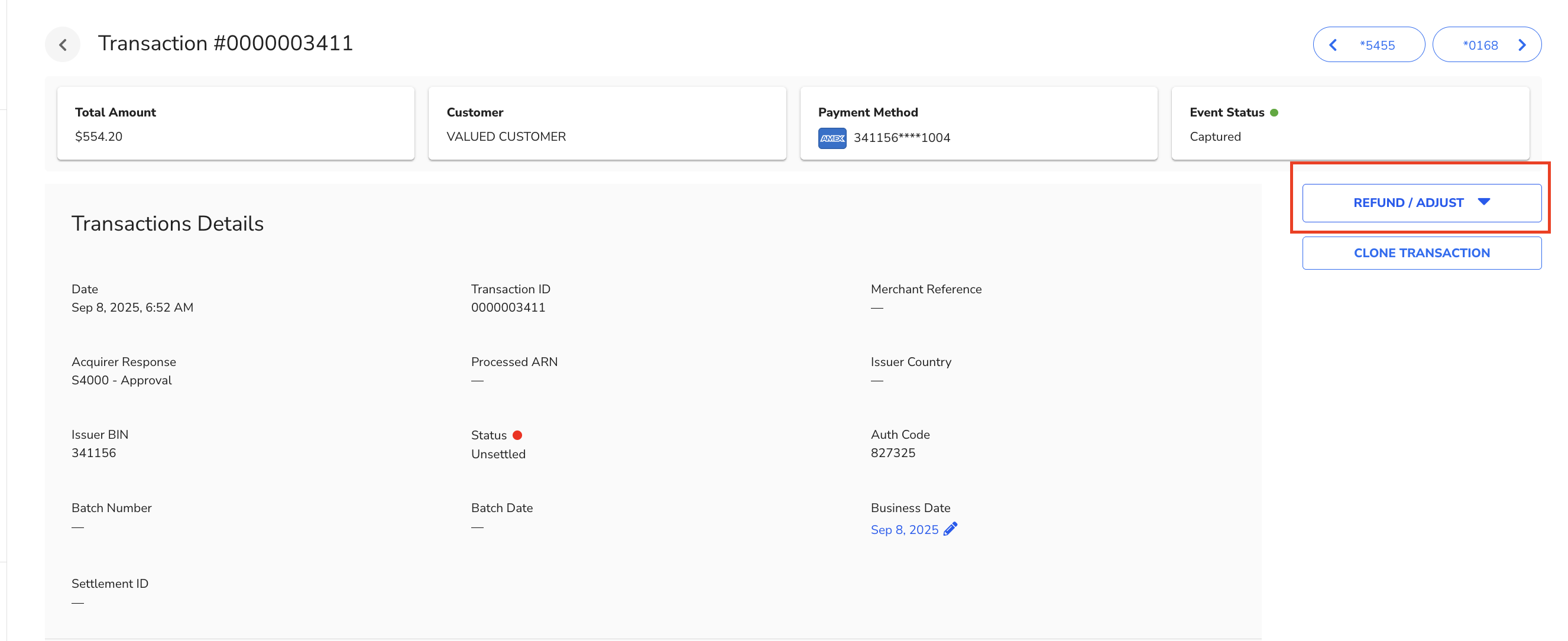
Task: Click the back arrow beside Transaction title
Action: pyautogui.click(x=63, y=44)
